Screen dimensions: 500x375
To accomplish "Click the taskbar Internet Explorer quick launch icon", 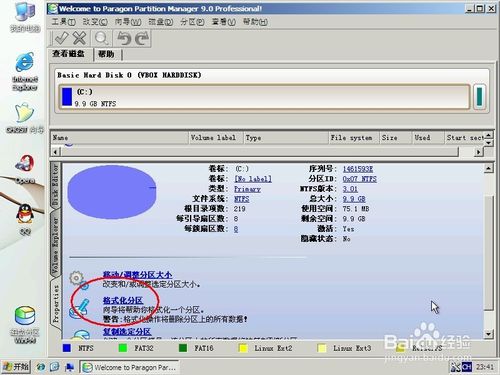I will [41, 367].
